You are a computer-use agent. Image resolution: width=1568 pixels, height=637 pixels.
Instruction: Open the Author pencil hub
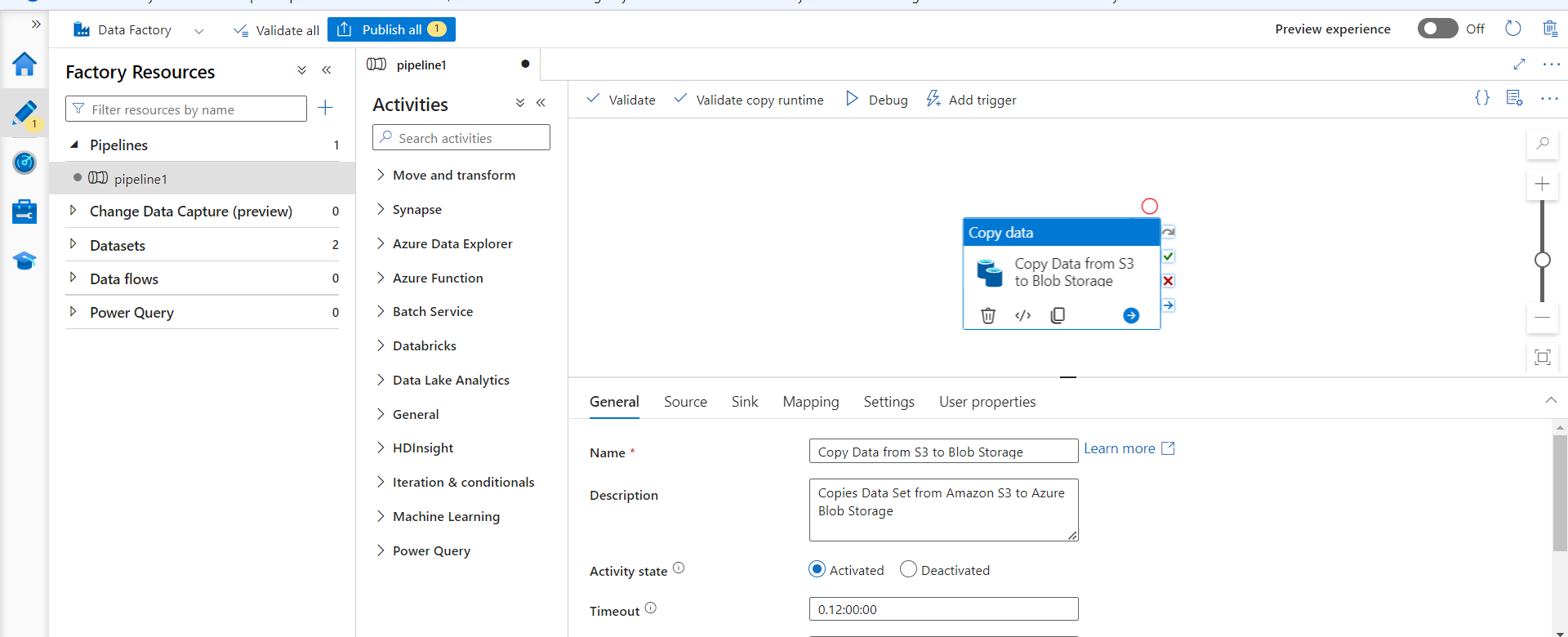(24, 114)
